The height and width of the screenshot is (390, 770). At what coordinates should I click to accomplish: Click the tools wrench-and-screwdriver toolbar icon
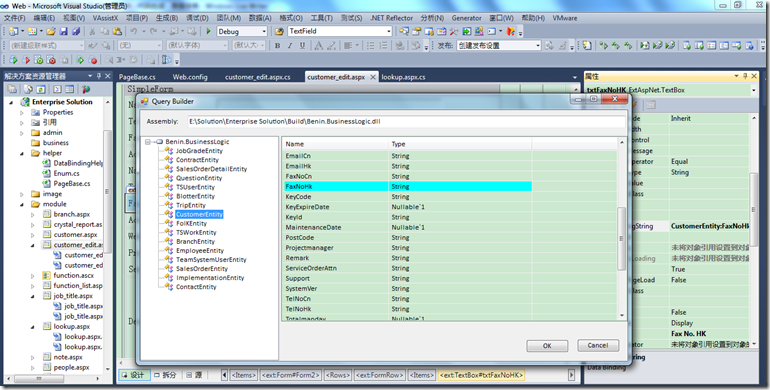click(x=454, y=31)
